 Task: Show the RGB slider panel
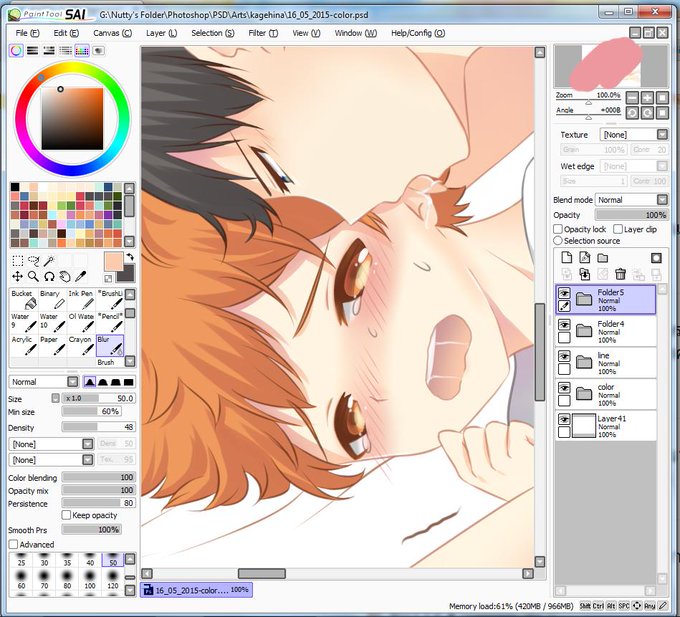pos(33,51)
